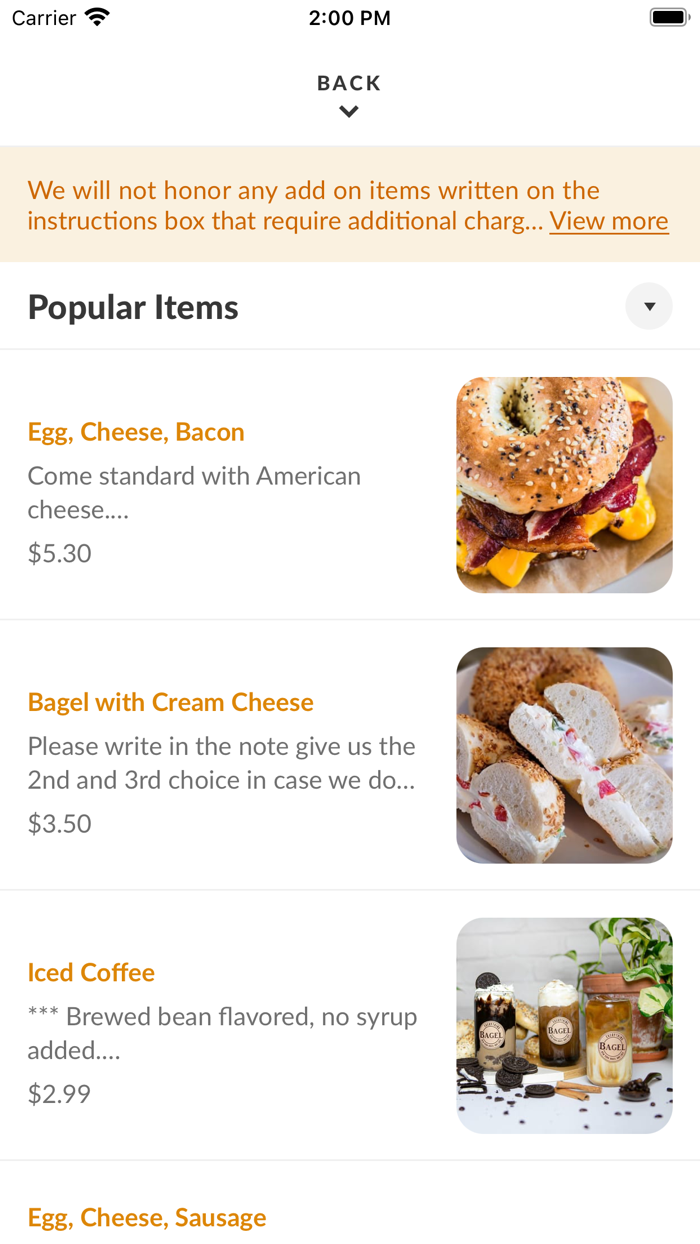This screenshot has height=1244, width=700.
Task: Select the Bagel with Cream Cheese item
Action: tap(168, 702)
